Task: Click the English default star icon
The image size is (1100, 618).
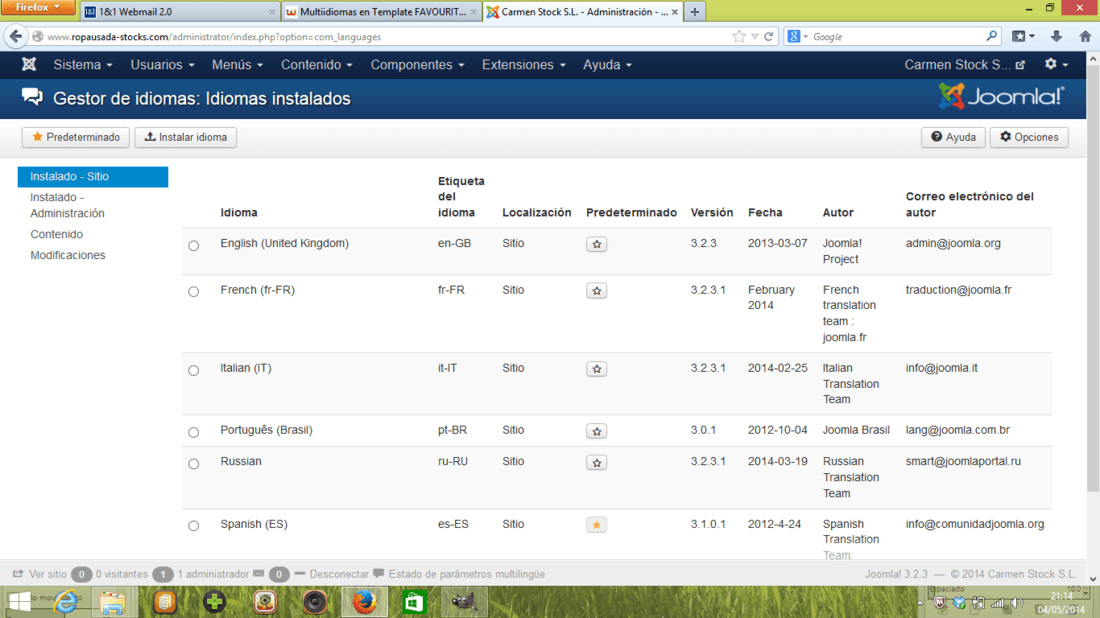Action: 596,244
